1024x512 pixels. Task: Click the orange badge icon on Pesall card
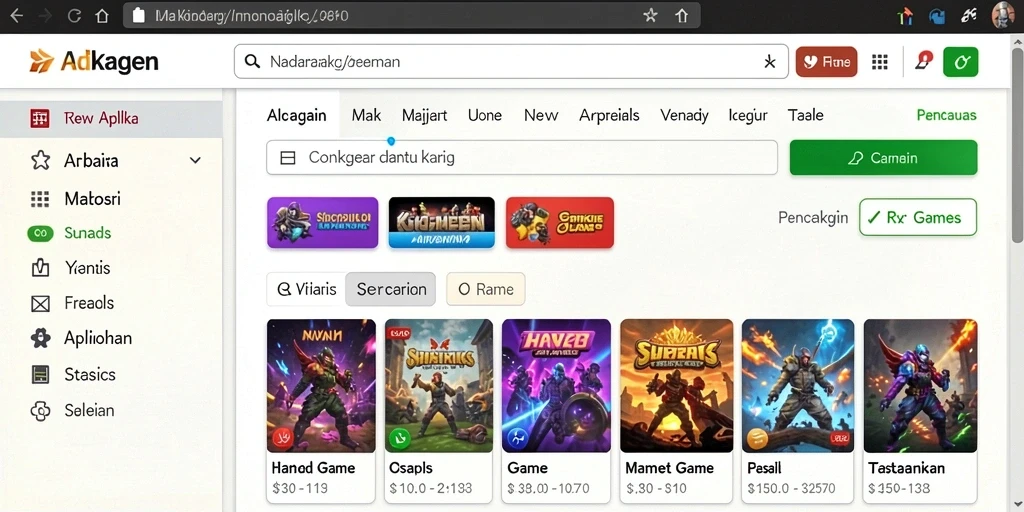pos(758,438)
